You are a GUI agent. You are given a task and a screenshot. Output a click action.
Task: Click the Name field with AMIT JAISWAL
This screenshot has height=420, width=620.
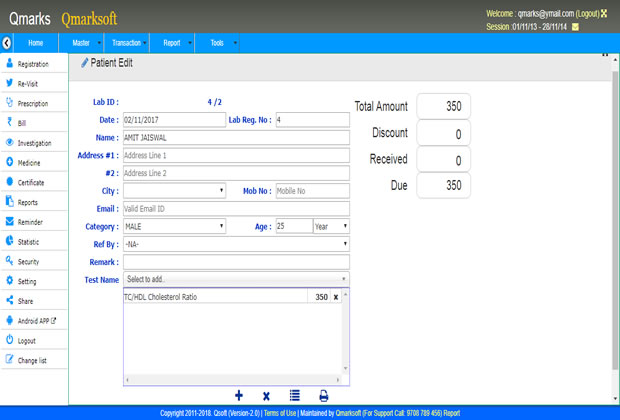(x=236, y=137)
